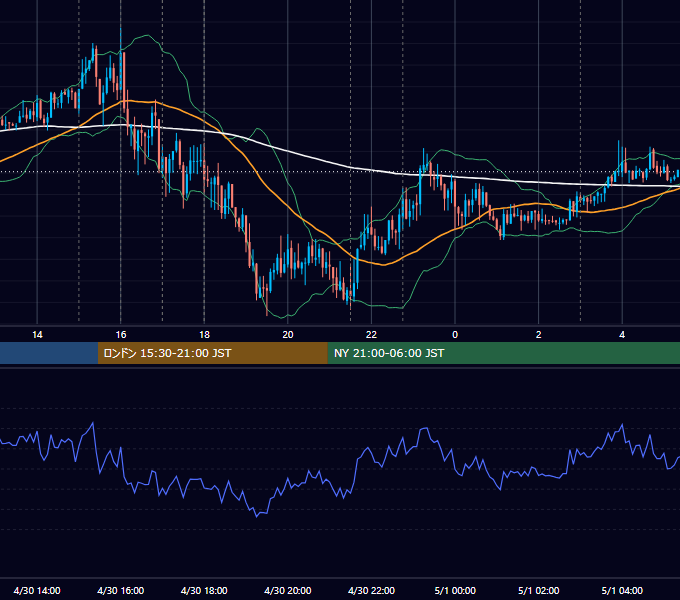
Task: Click the 5/1 04:00 date label
Action: coord(622,590)
